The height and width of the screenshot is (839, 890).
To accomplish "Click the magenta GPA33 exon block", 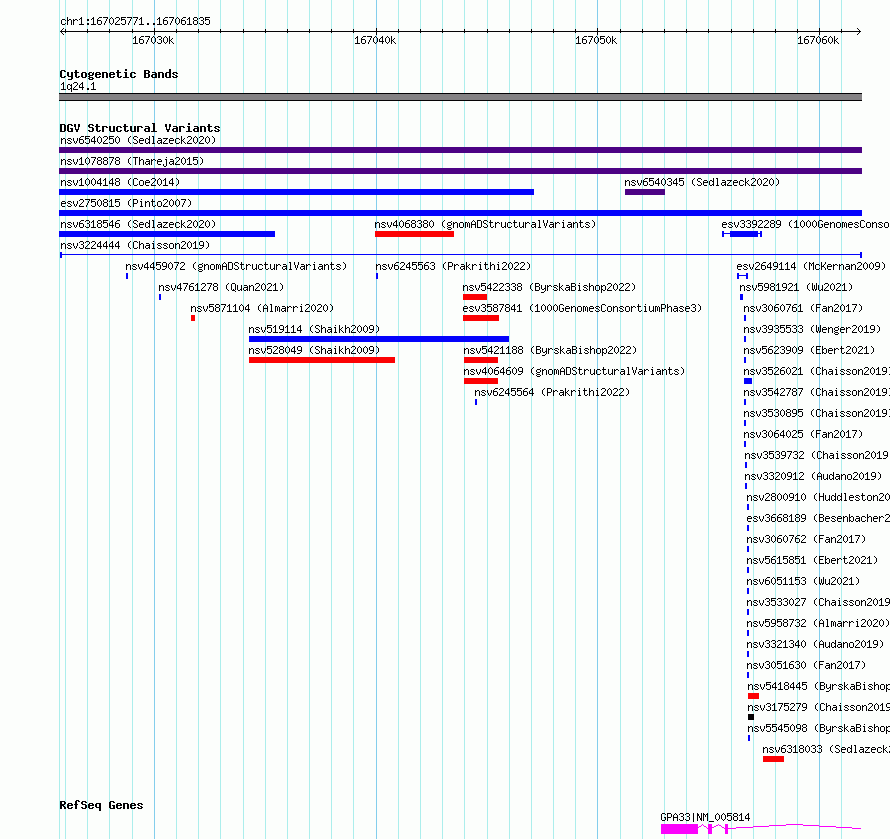I will tap(679, 829).
